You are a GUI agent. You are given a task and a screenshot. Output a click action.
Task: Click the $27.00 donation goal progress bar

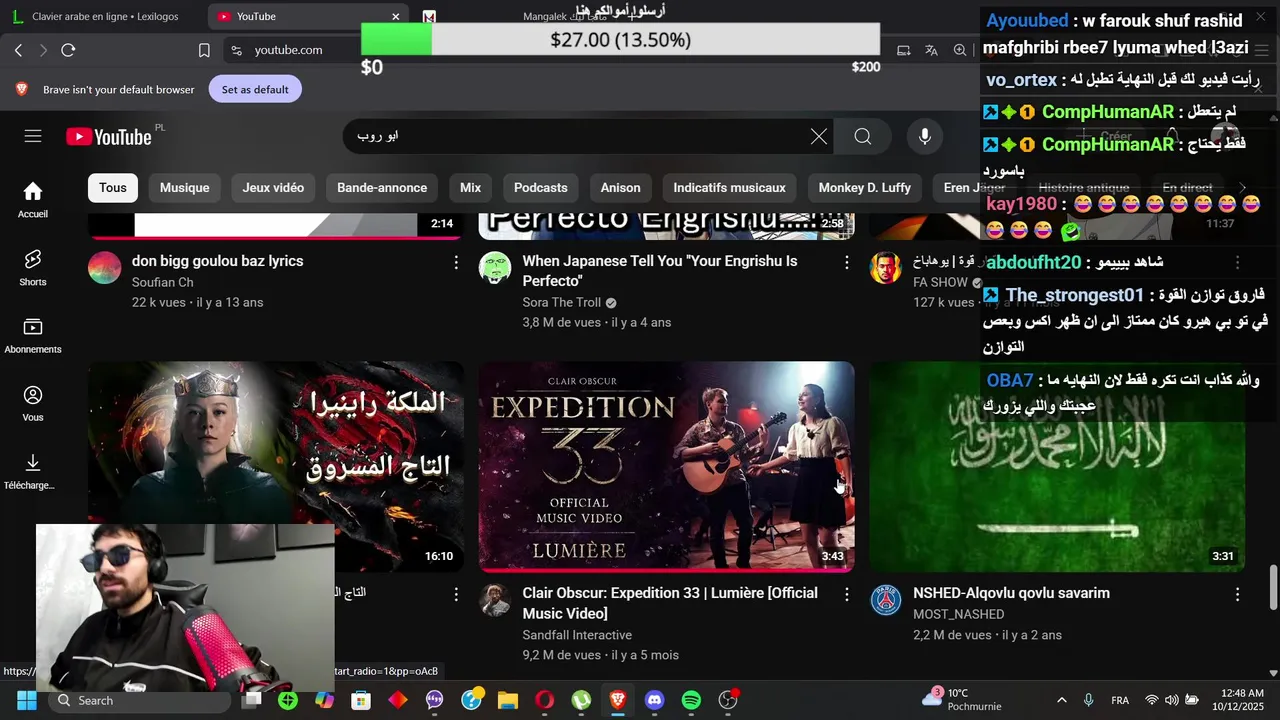pos(620,40)
